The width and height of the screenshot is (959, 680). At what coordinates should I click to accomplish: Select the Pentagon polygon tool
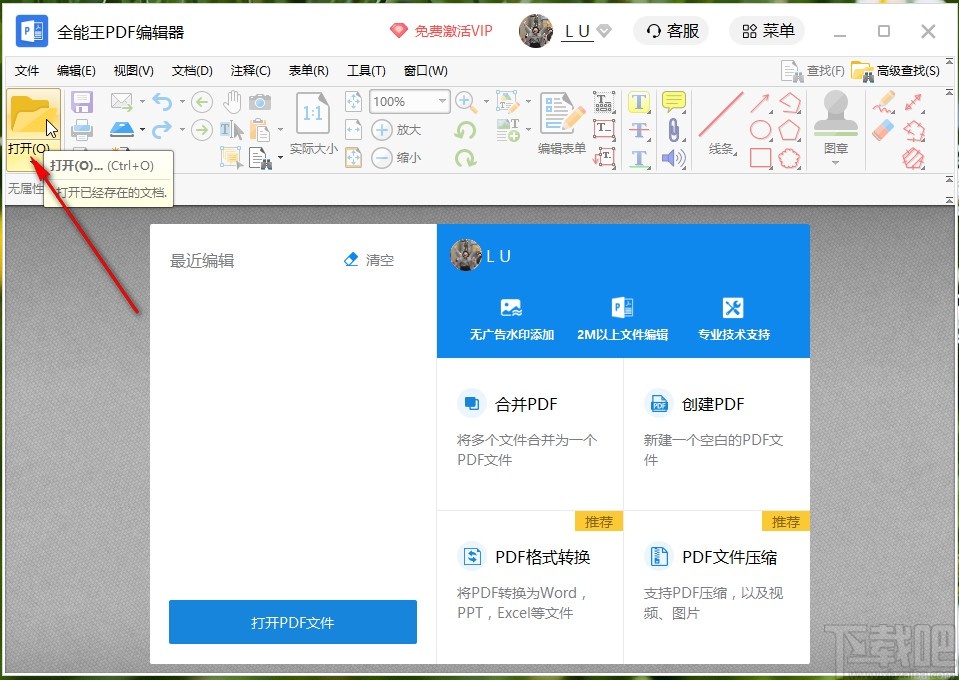coord(790,130)
